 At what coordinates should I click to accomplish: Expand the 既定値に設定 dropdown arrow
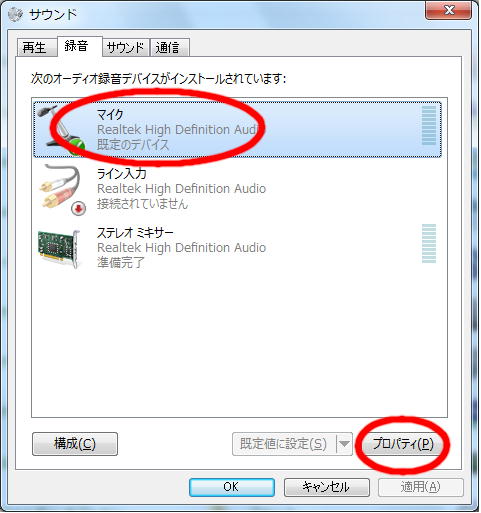pyautogui.click(x=344, y=444)
